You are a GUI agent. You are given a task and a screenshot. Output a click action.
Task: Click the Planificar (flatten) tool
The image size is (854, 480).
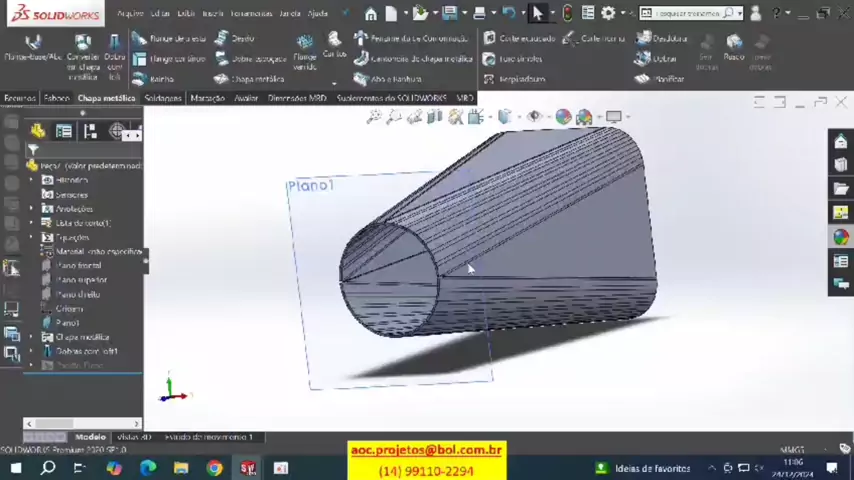[x=662, y=78]
